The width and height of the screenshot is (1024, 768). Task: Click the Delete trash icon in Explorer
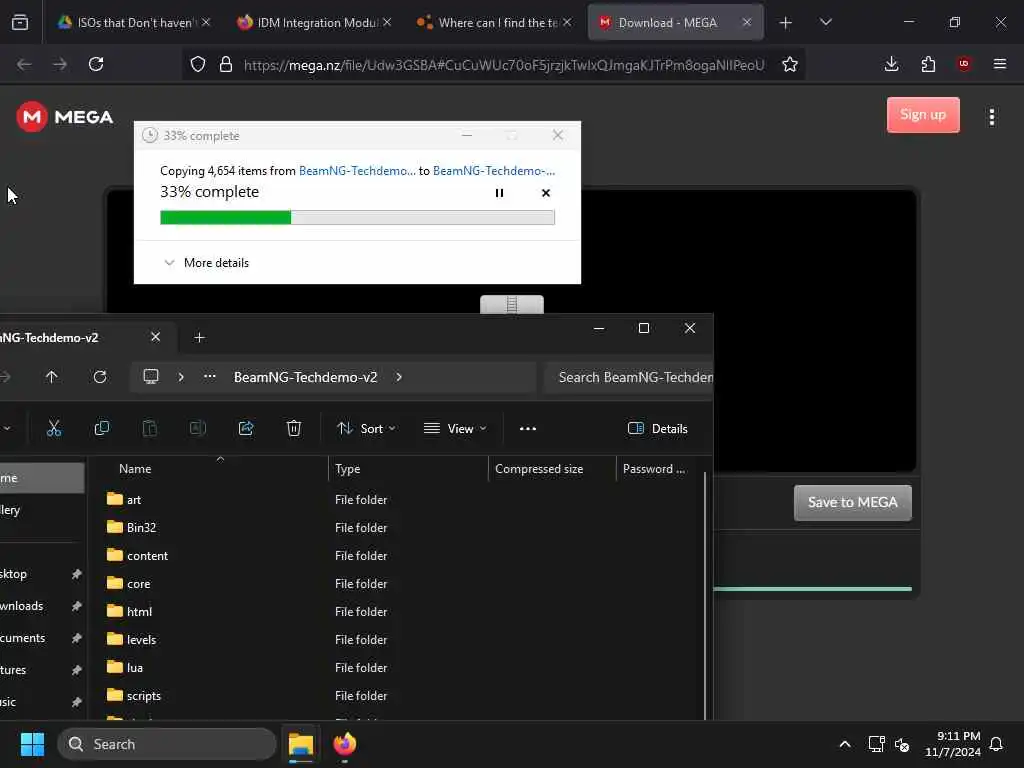(x=294, y=428)
